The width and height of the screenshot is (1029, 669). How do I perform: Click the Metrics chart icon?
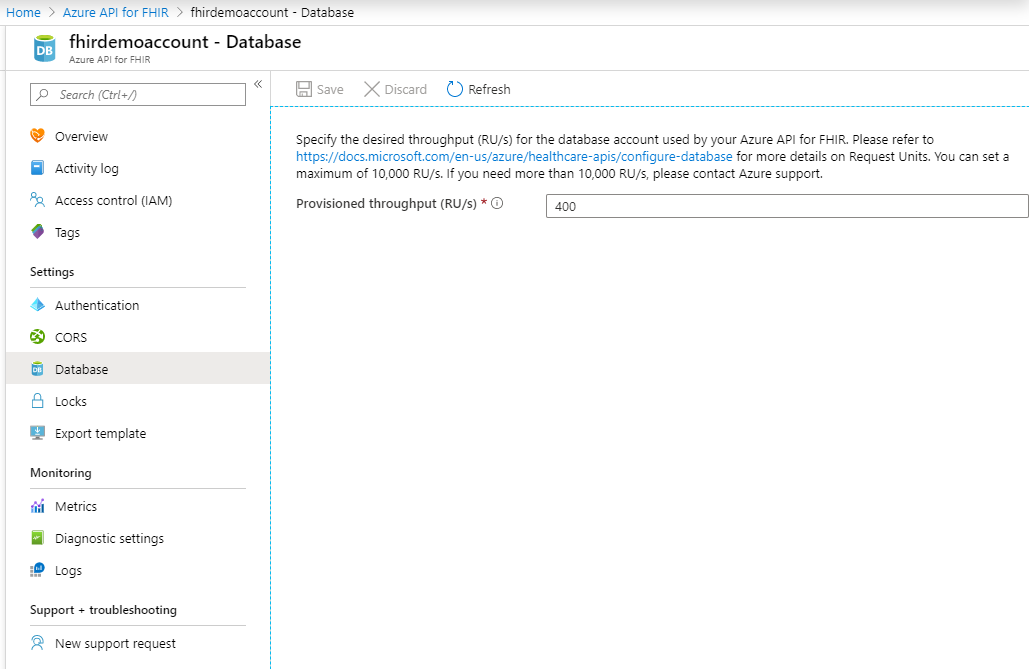coord(38,506)
